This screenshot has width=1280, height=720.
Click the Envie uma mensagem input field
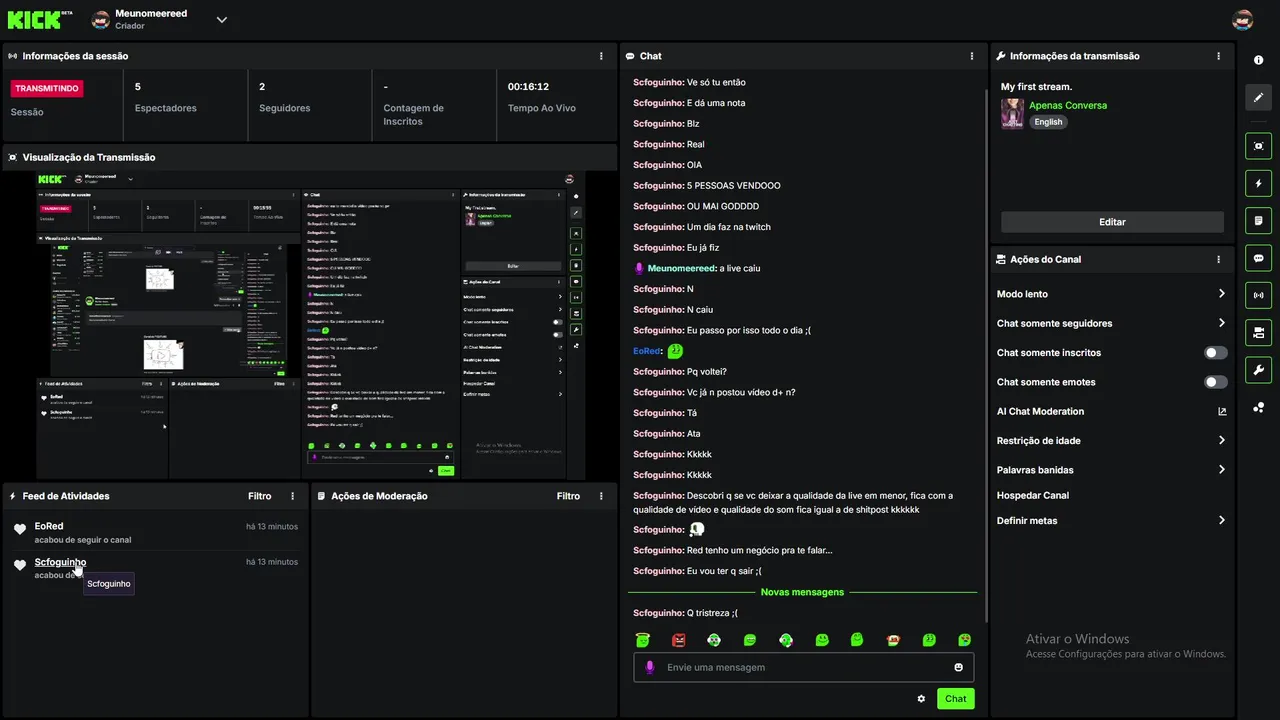pos(803,667)
